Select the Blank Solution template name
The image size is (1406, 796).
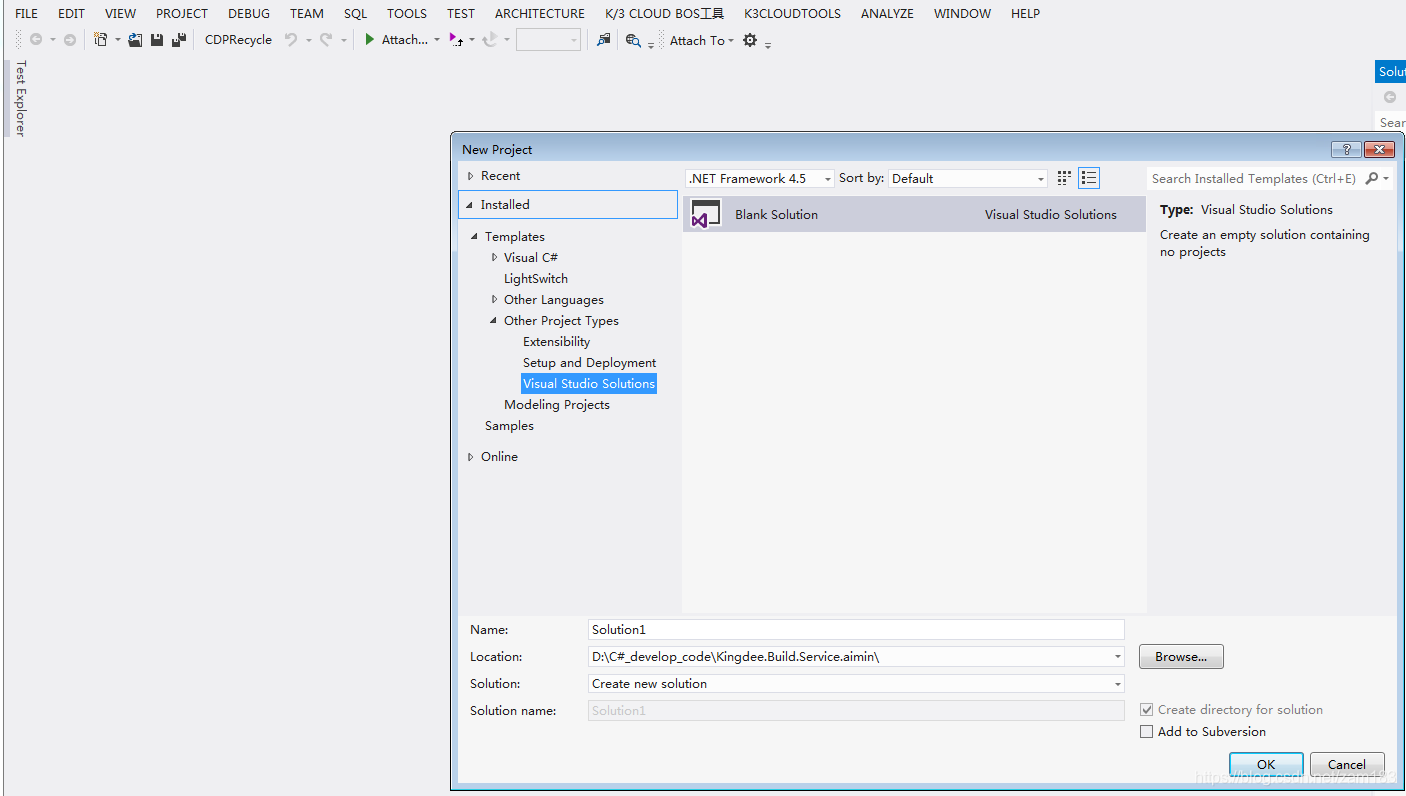click(x=776, y=214)
